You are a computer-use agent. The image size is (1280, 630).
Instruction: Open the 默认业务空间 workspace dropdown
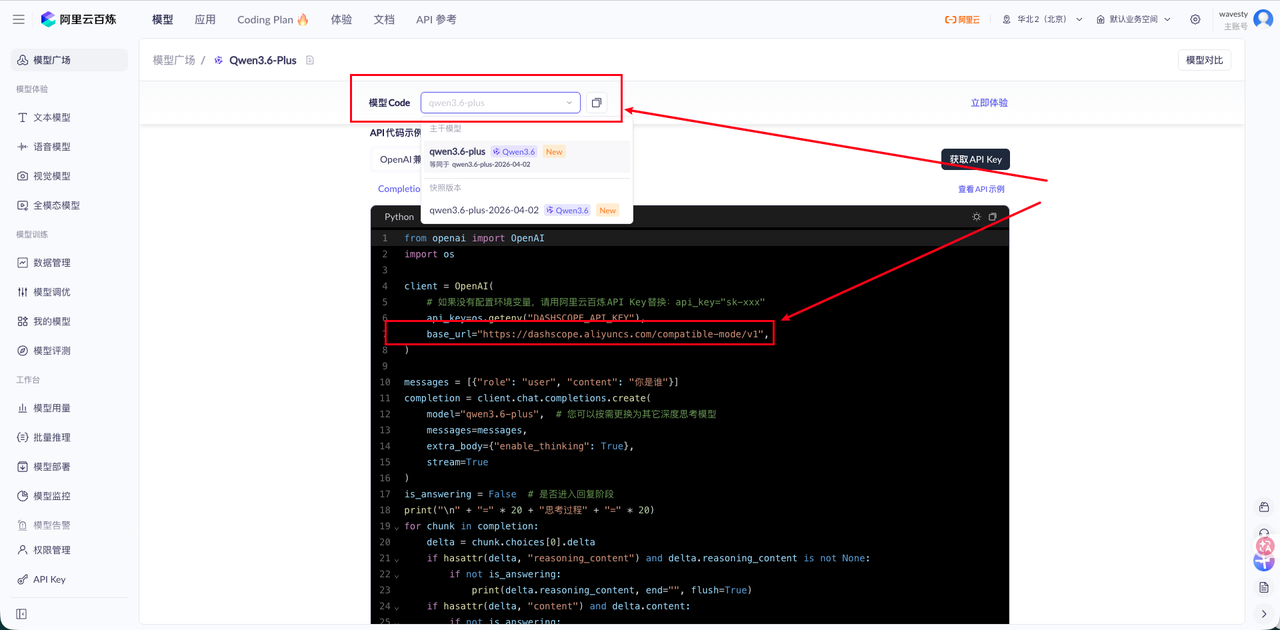tap(1133, 19)
